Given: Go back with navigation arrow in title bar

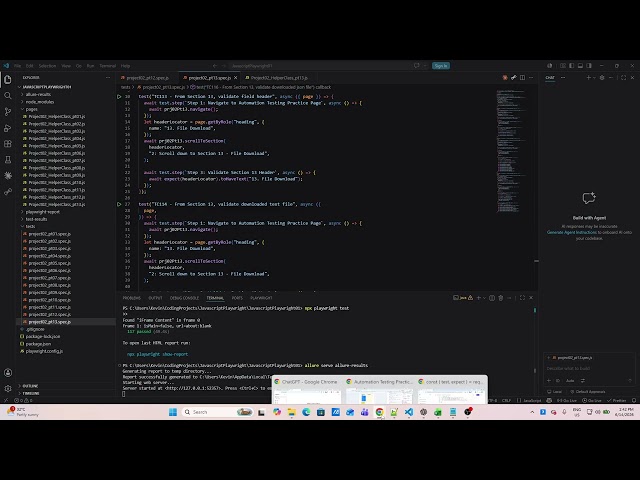Looking at the screenshot, I should [x=215, y=66].
